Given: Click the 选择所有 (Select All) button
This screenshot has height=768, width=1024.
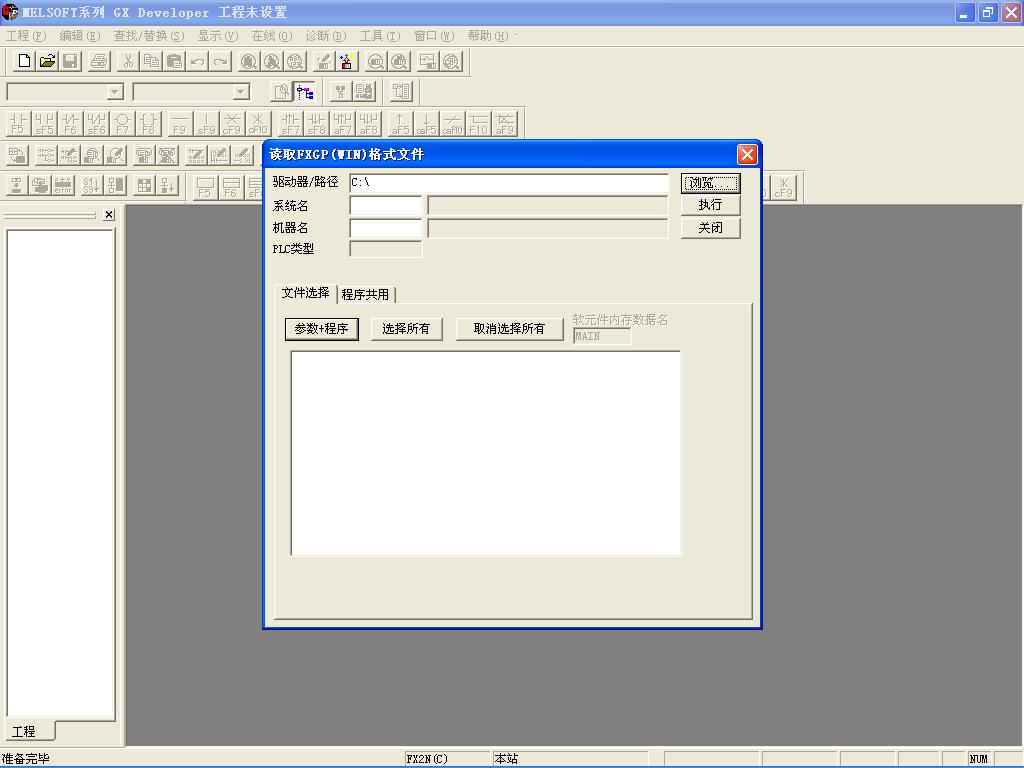Looking at the screenshot, I should (x=406, y=329).
